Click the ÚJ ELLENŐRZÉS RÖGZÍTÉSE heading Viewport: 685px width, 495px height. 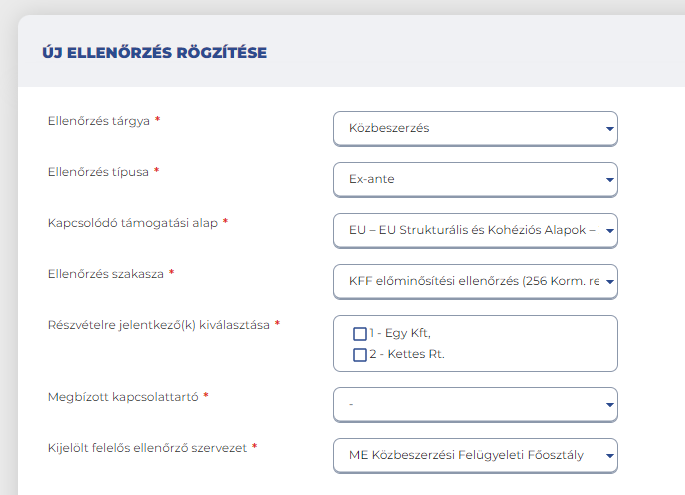point(155,52)
